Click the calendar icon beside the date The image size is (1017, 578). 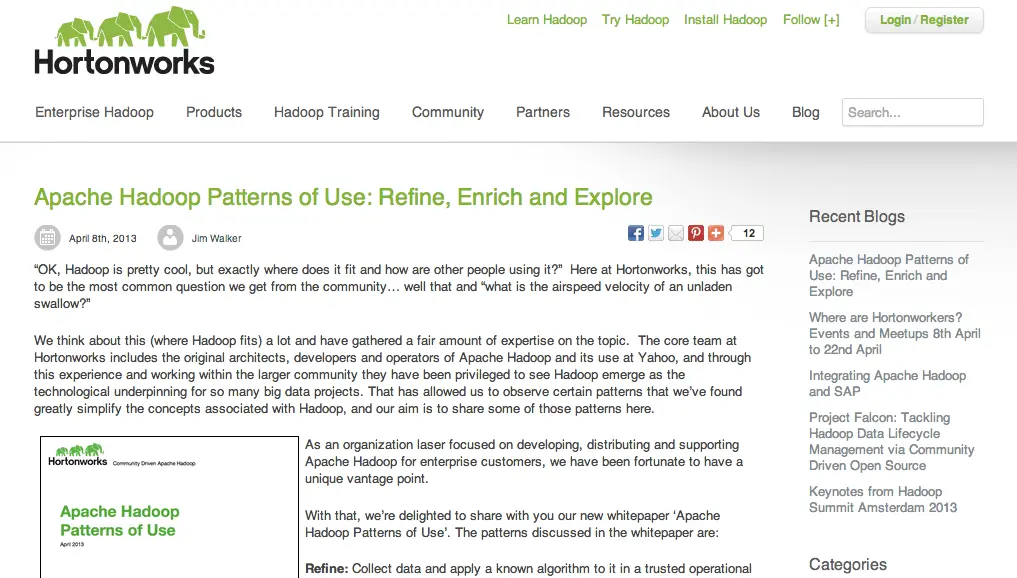[x=48, y=238]
